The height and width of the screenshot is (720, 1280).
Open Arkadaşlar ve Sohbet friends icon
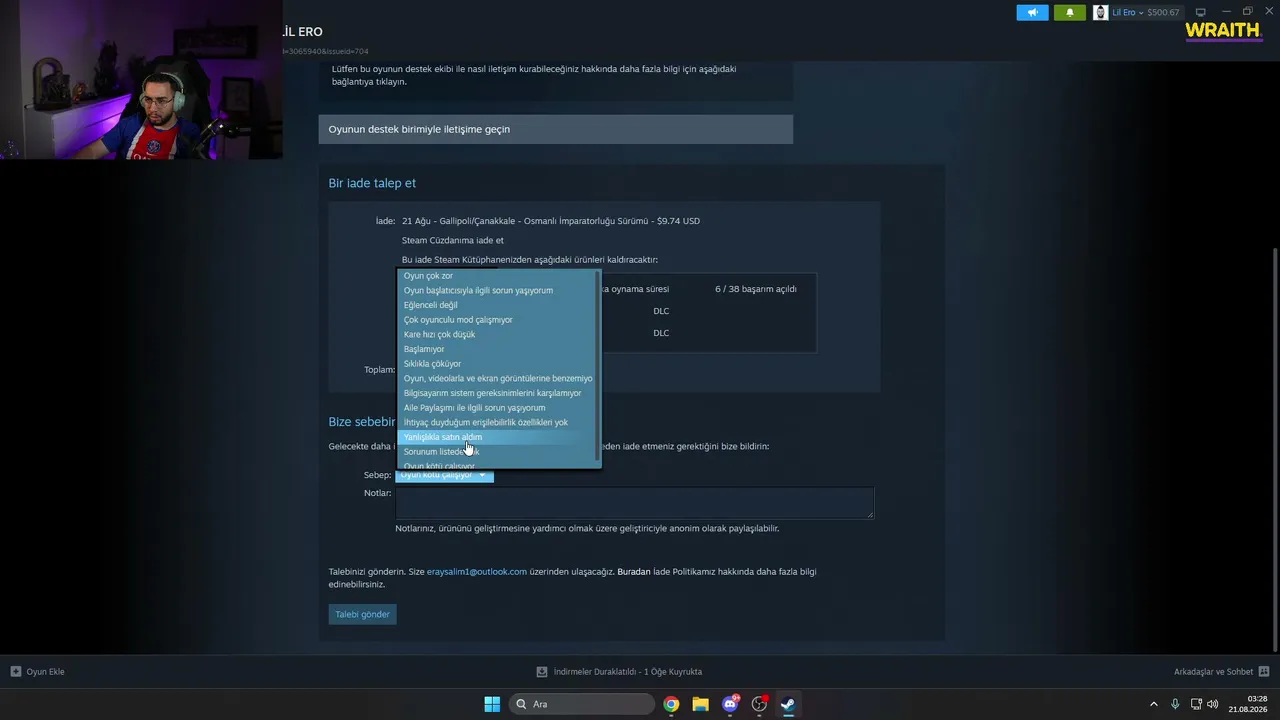(1264, 672)
